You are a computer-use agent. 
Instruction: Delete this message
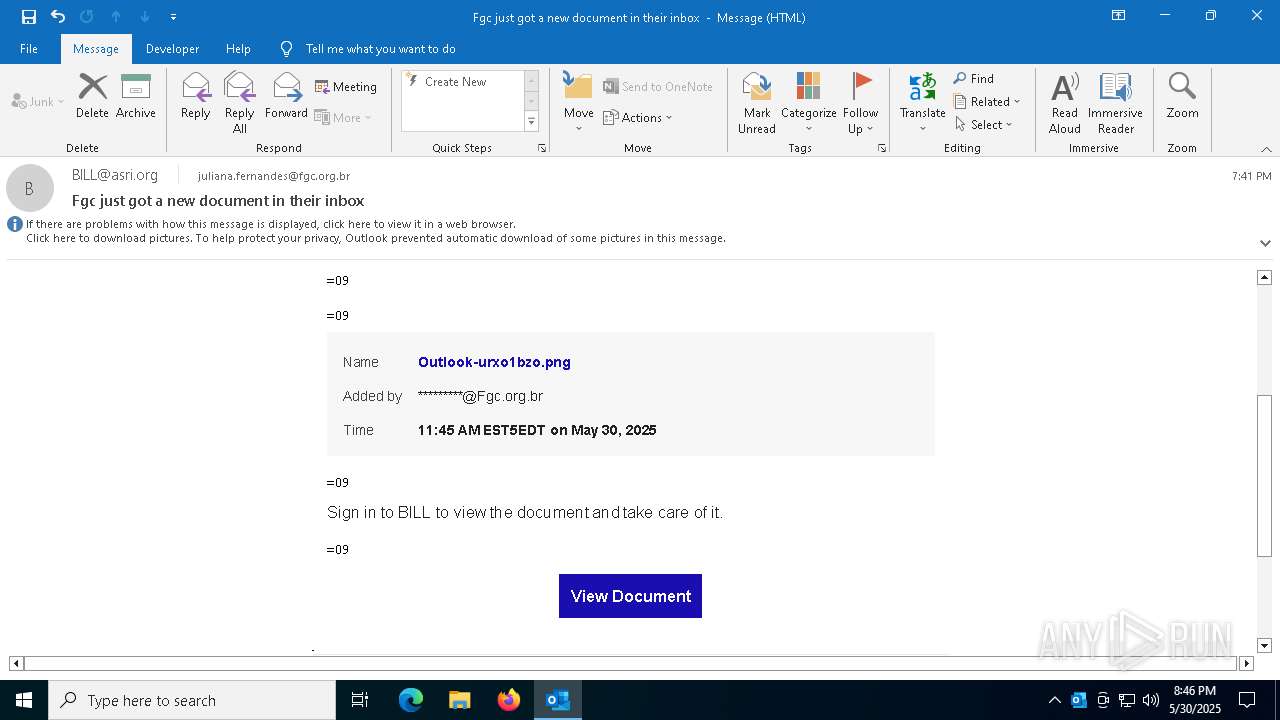[x=92, y=96]
